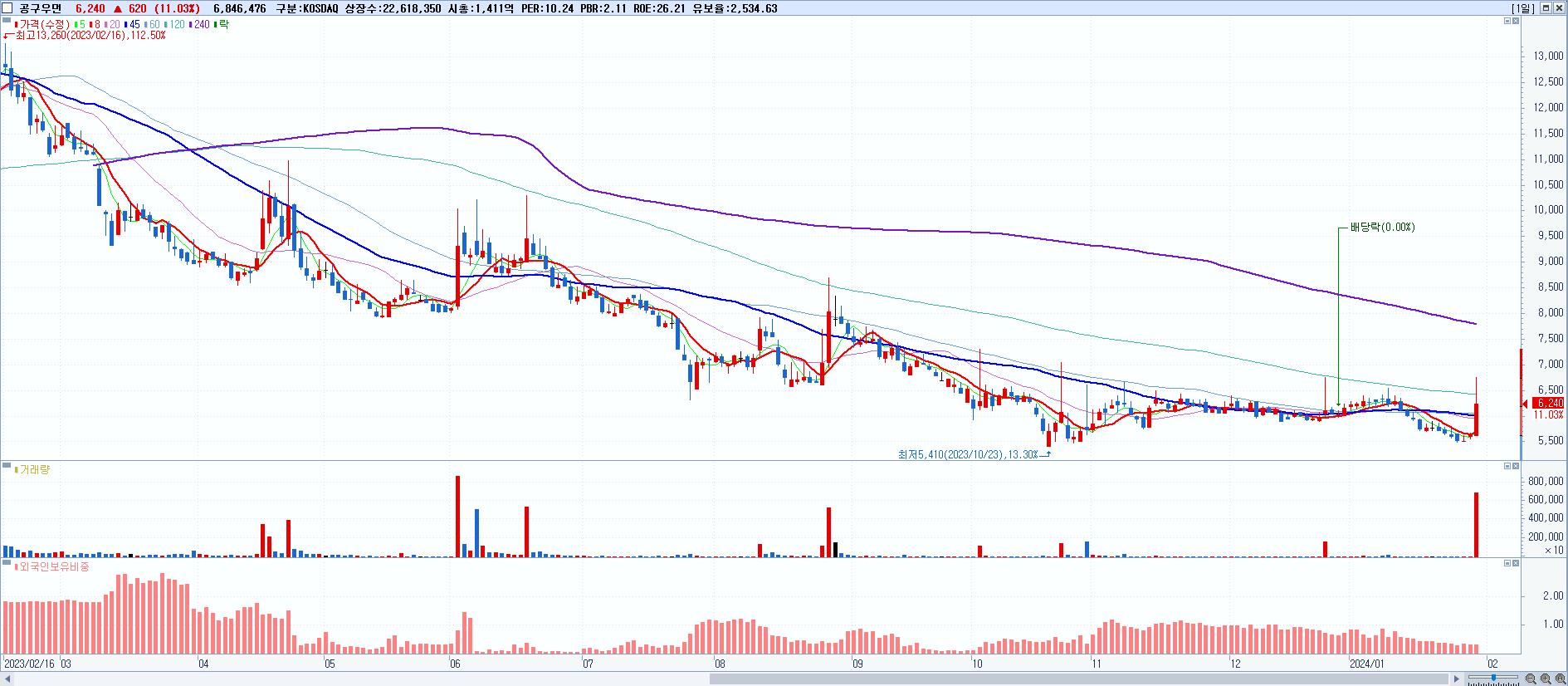
Task: Click the 구분:KOSDAQ market label
Action: (306, 8)
